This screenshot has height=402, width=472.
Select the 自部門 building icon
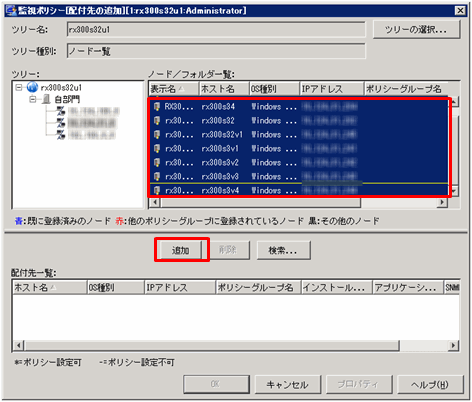46,99
